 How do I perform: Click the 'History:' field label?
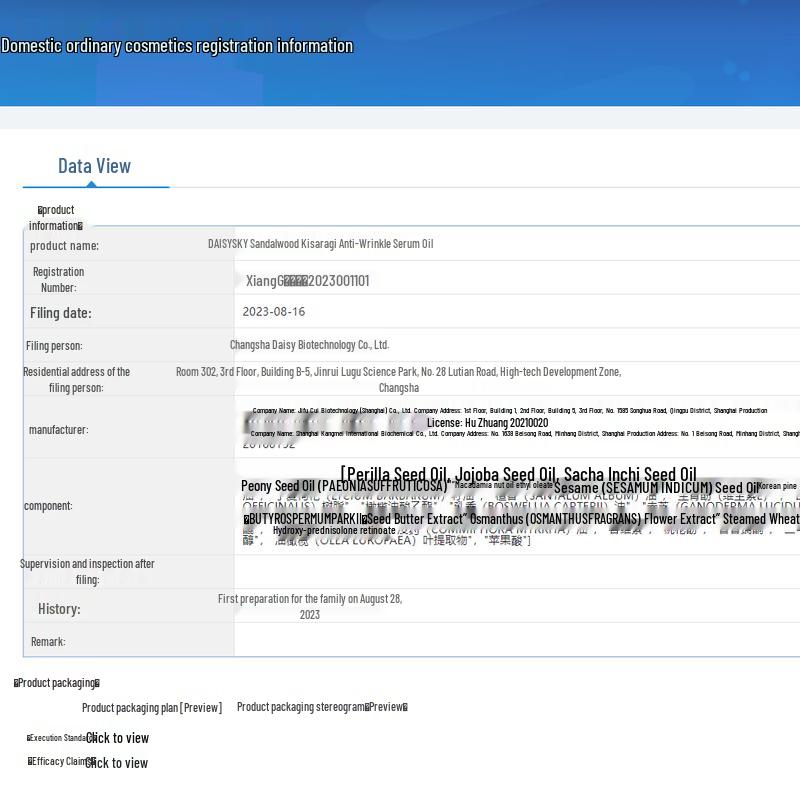point(59,609)
